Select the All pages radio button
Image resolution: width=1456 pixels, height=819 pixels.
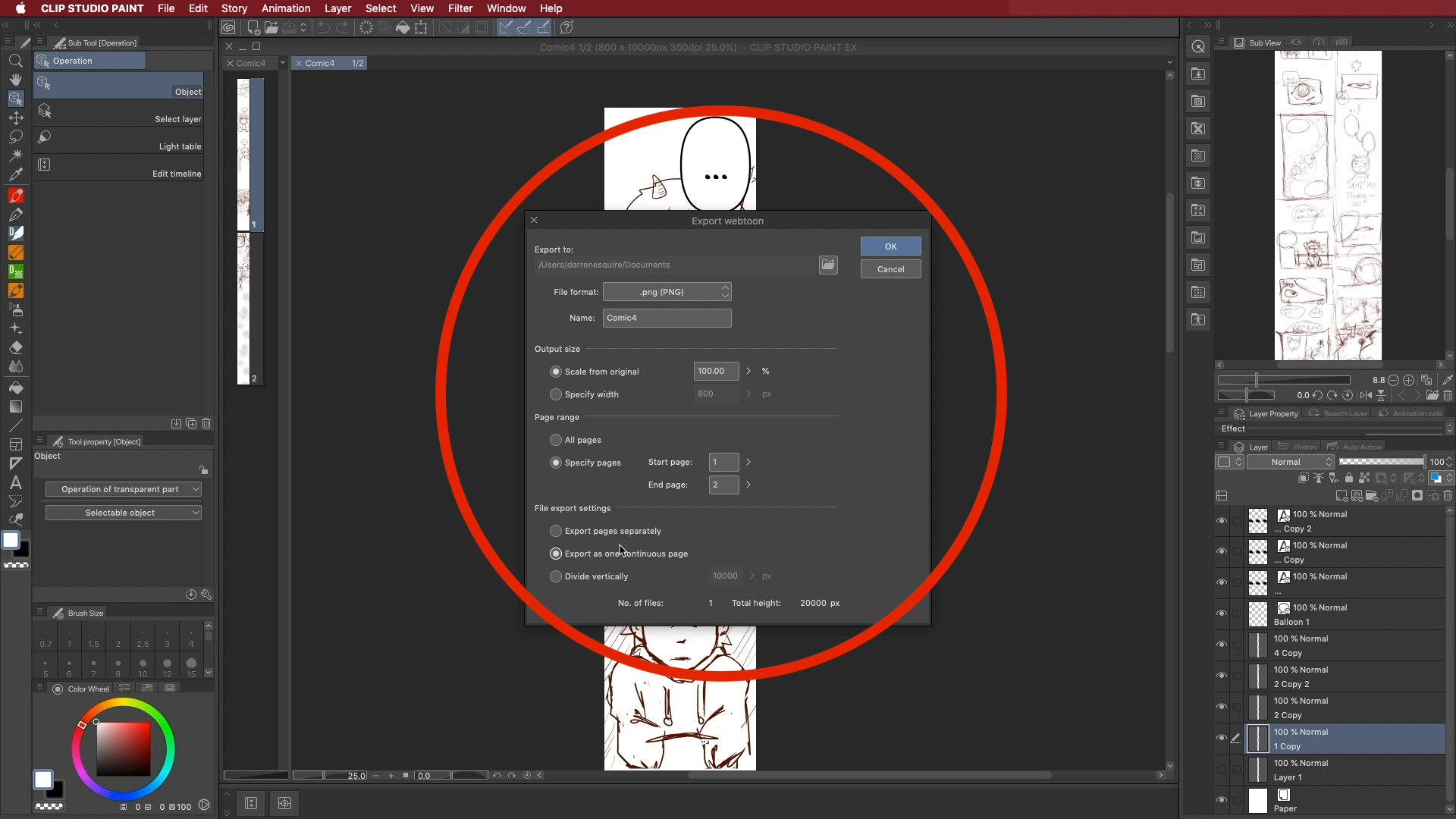click(556, 440)
